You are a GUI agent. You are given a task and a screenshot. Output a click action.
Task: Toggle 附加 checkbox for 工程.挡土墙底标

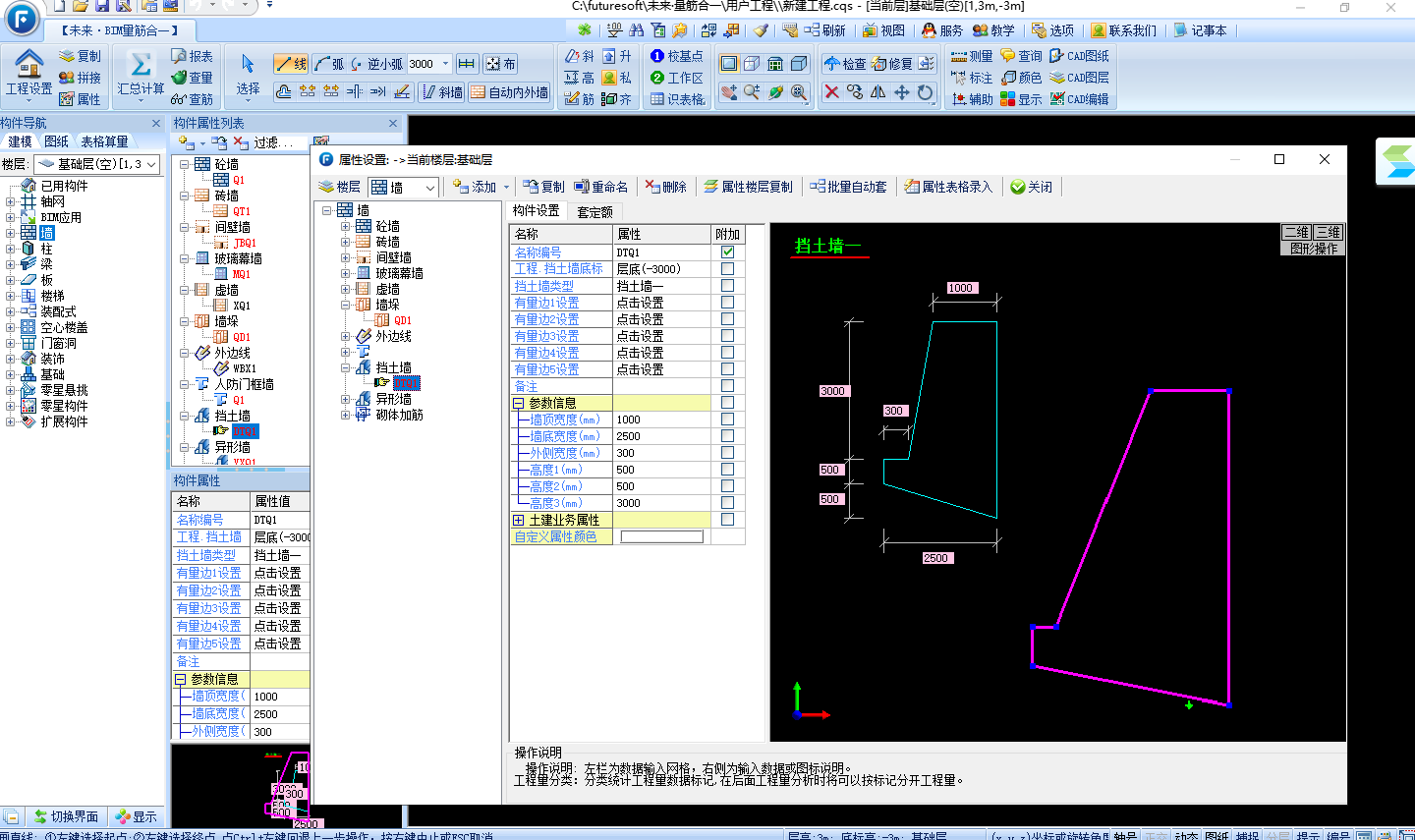tap(727, 268)
